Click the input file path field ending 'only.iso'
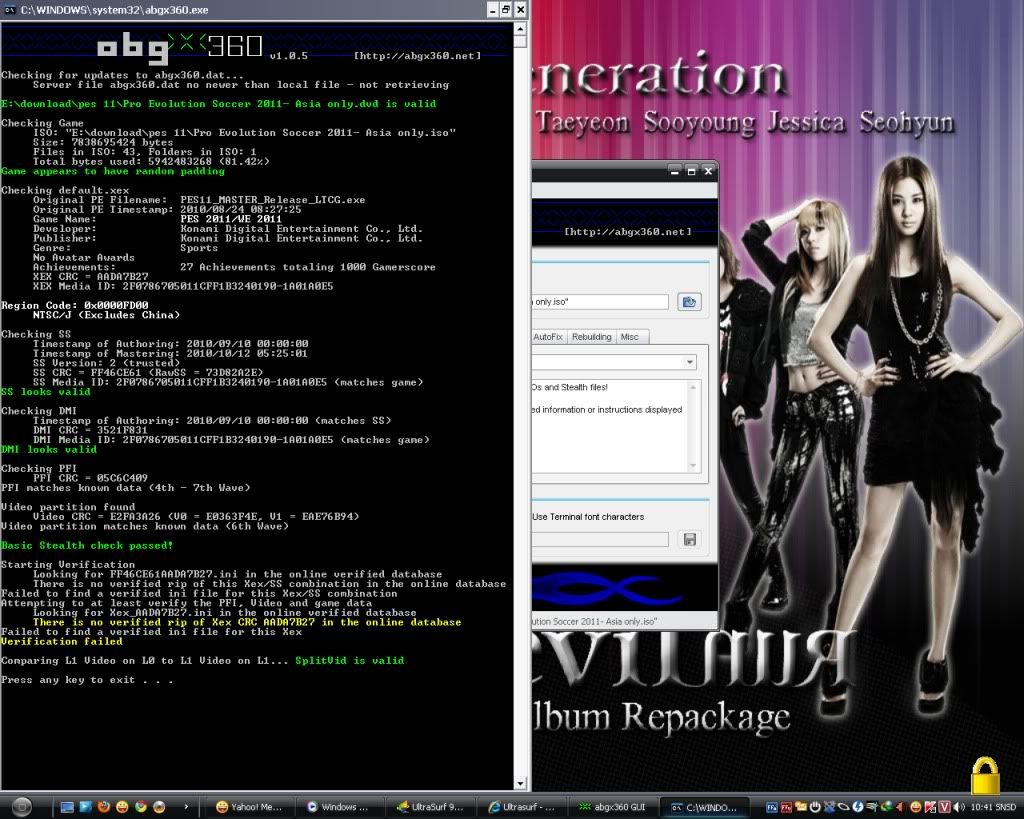 point(600,302)
